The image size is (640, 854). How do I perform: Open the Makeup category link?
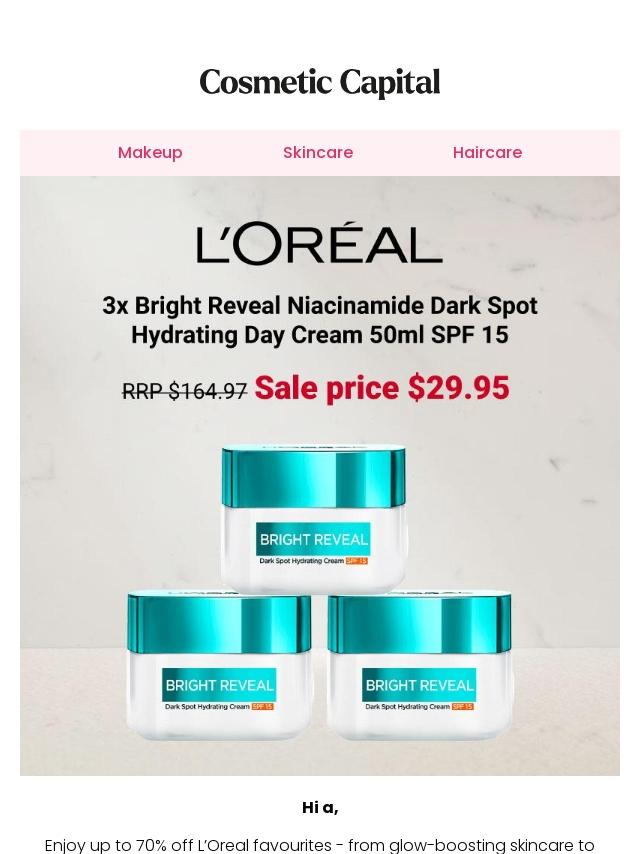click(150, 152)
